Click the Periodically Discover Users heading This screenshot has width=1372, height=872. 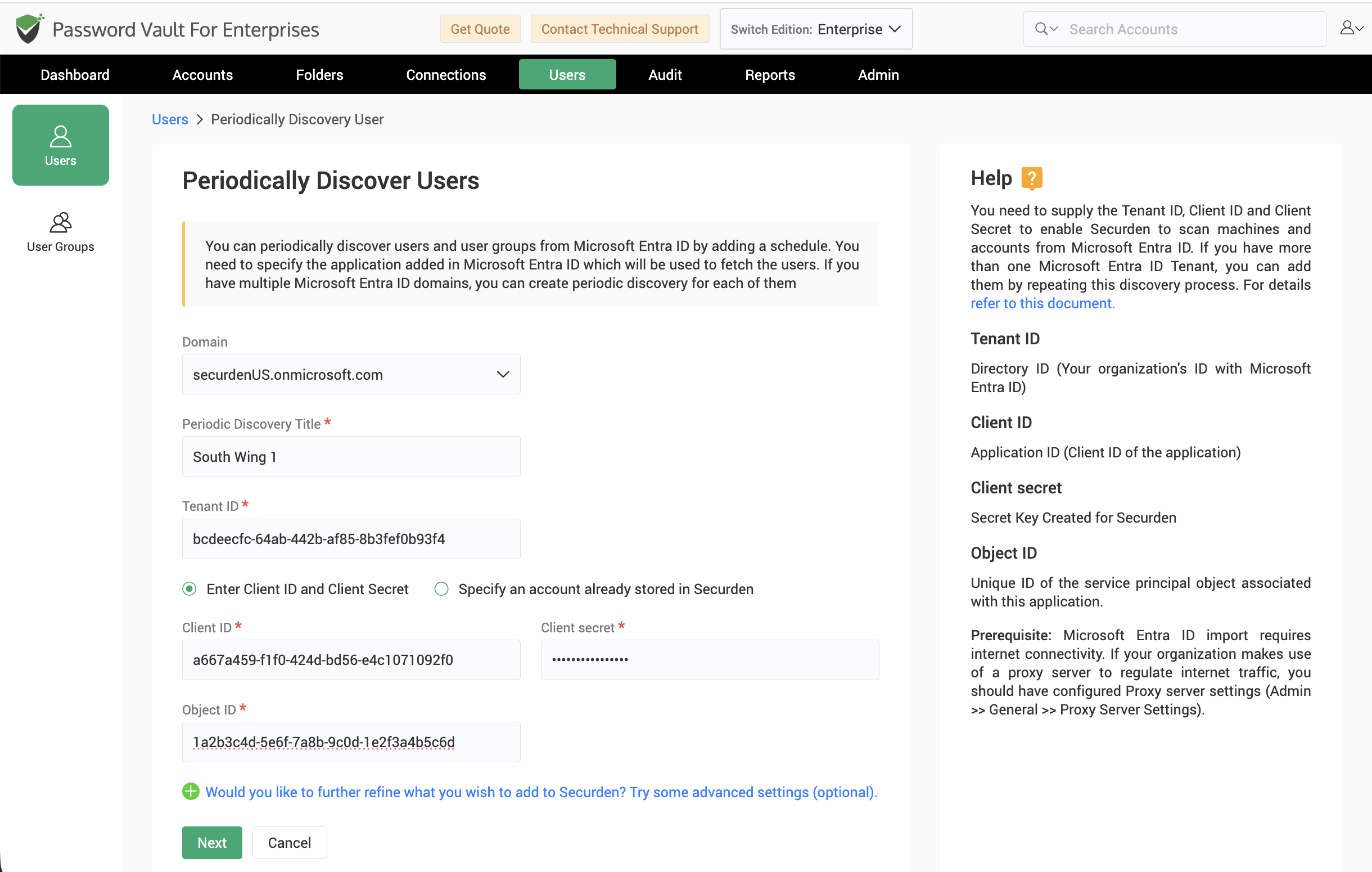click(x=331, y=181)
